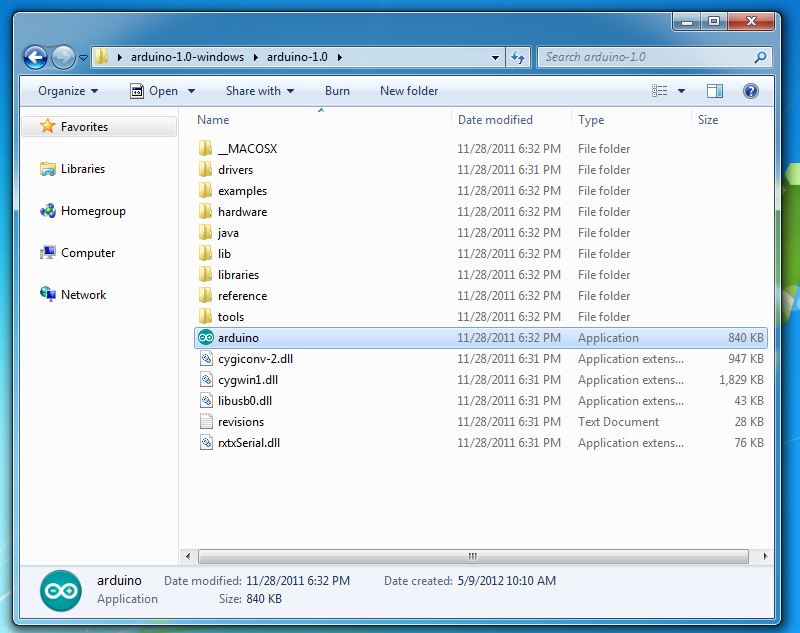Select the file name "examples"
Image resolution: width=800 pixels, height=633 pixels.
click(x=242, y=191)
